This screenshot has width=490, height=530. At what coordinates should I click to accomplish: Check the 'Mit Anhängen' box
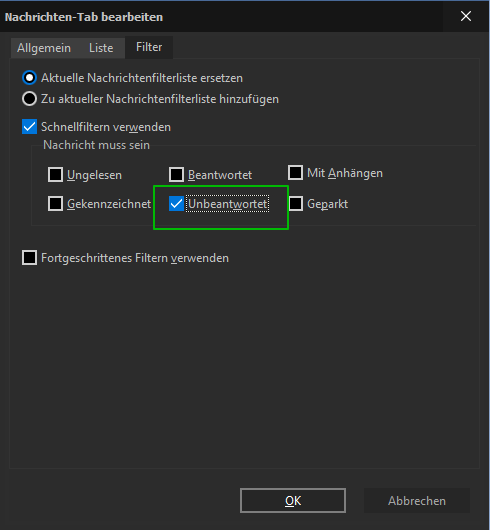[x=296, y=173]
